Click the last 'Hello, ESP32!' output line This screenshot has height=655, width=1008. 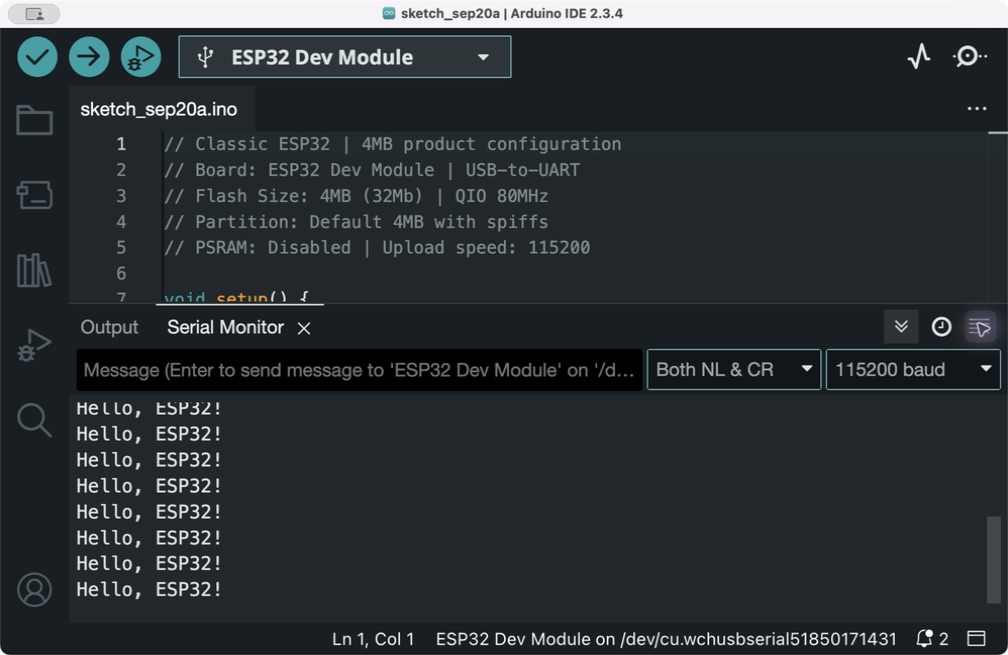149,589
